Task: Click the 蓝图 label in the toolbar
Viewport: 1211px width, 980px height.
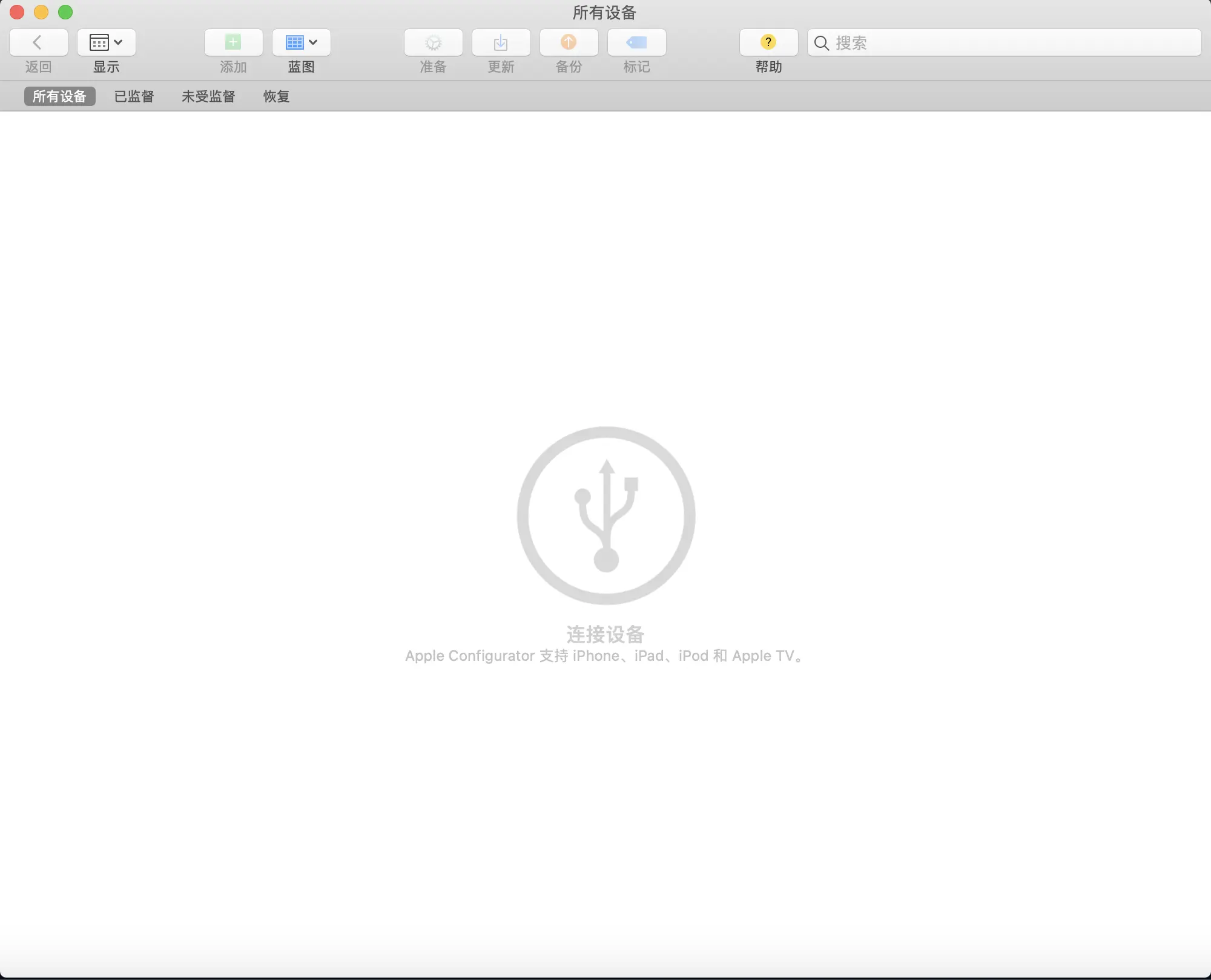Action: [301, 67]
